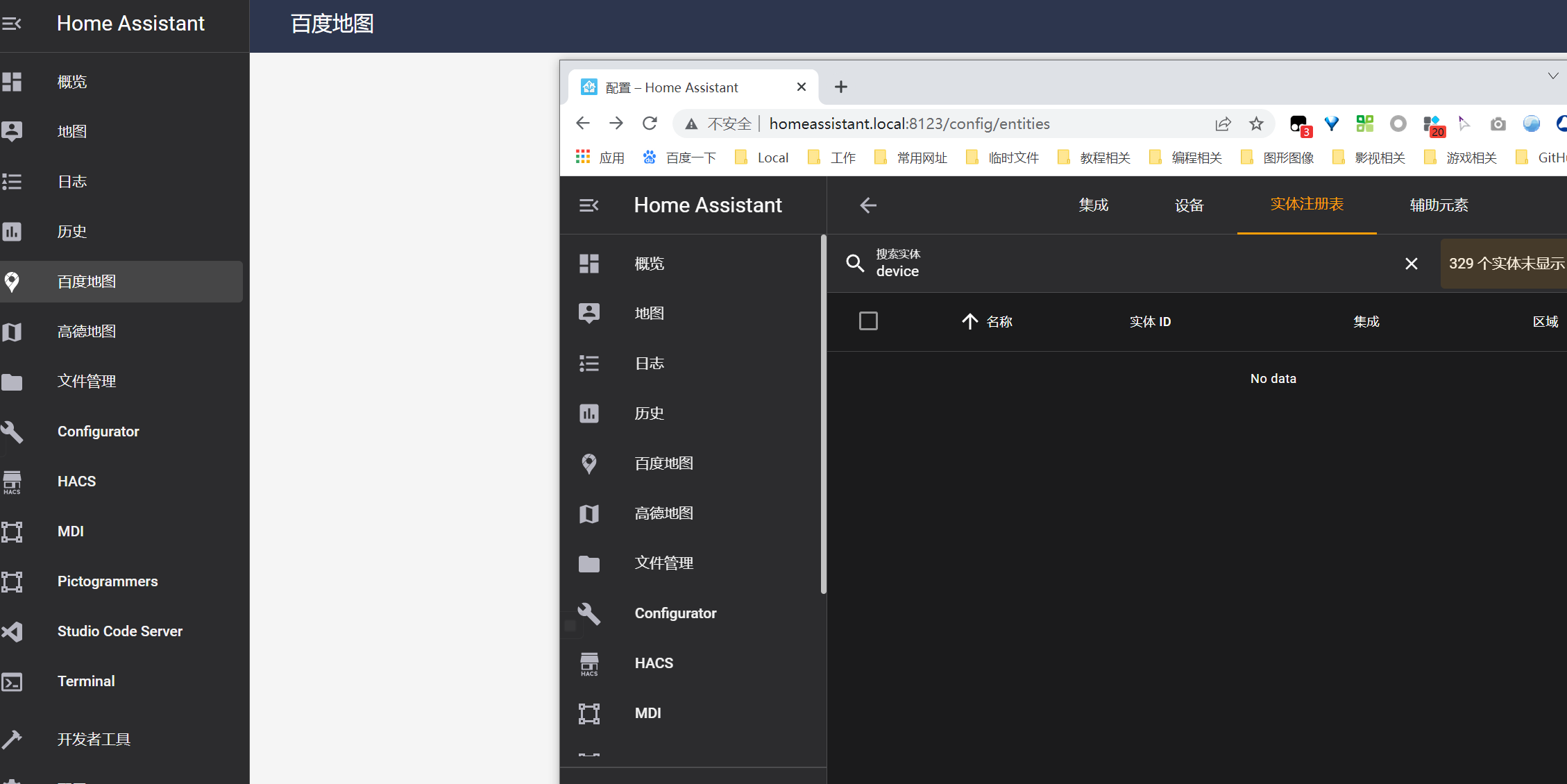Open the 影视相关 bookmarks folder
Viewport: 1567px width, 784px height.
point(1369,157)
